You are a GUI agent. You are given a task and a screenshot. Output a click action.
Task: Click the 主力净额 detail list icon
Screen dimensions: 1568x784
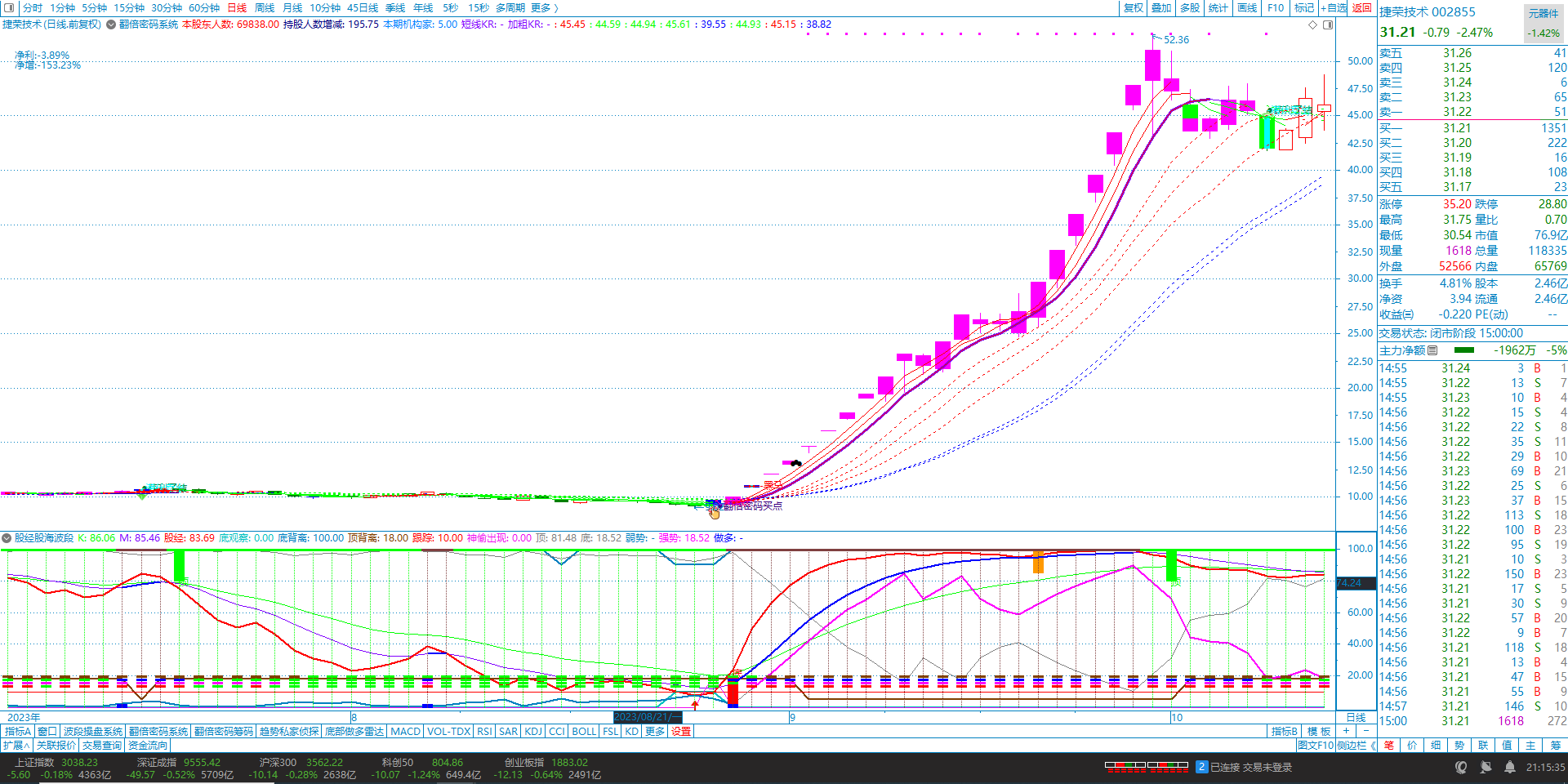(1432, 350)
